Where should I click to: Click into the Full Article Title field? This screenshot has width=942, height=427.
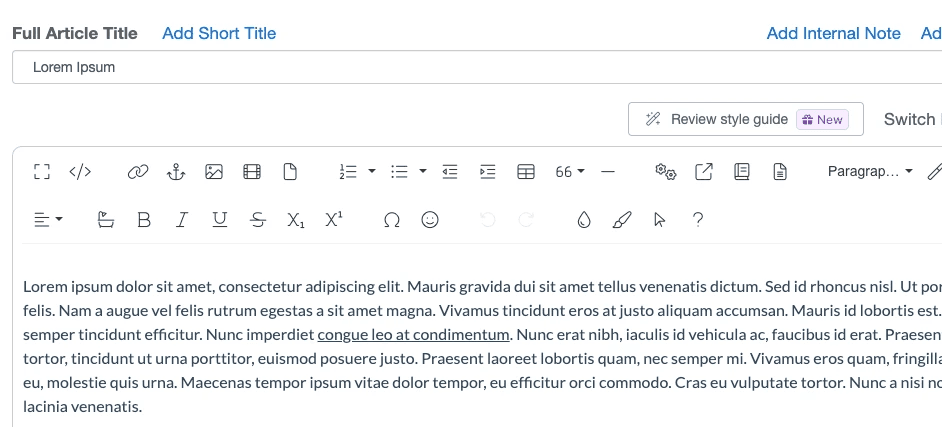(x=477, y=67)
